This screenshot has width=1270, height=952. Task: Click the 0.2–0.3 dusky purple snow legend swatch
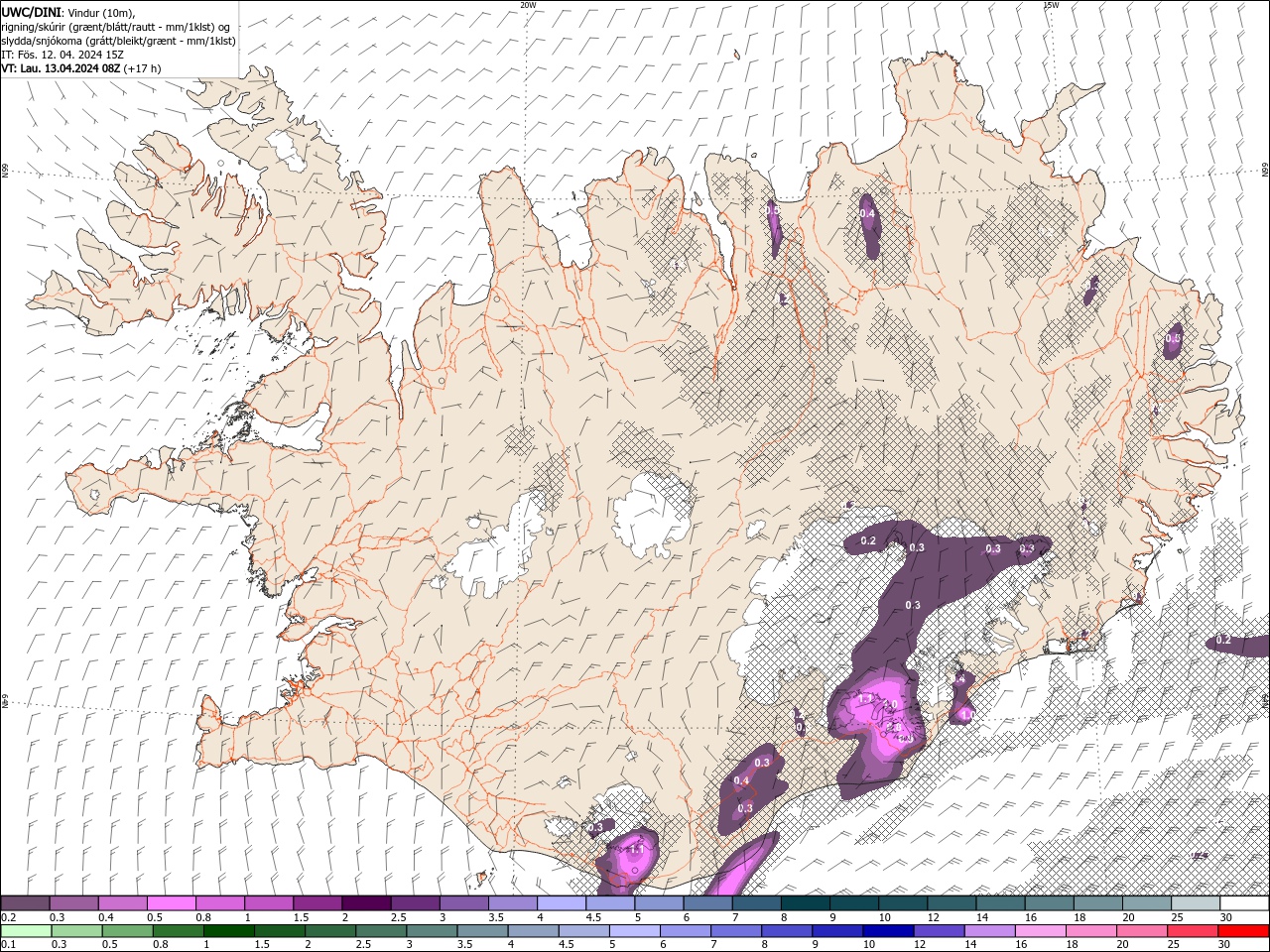click(x=26, y=903)
